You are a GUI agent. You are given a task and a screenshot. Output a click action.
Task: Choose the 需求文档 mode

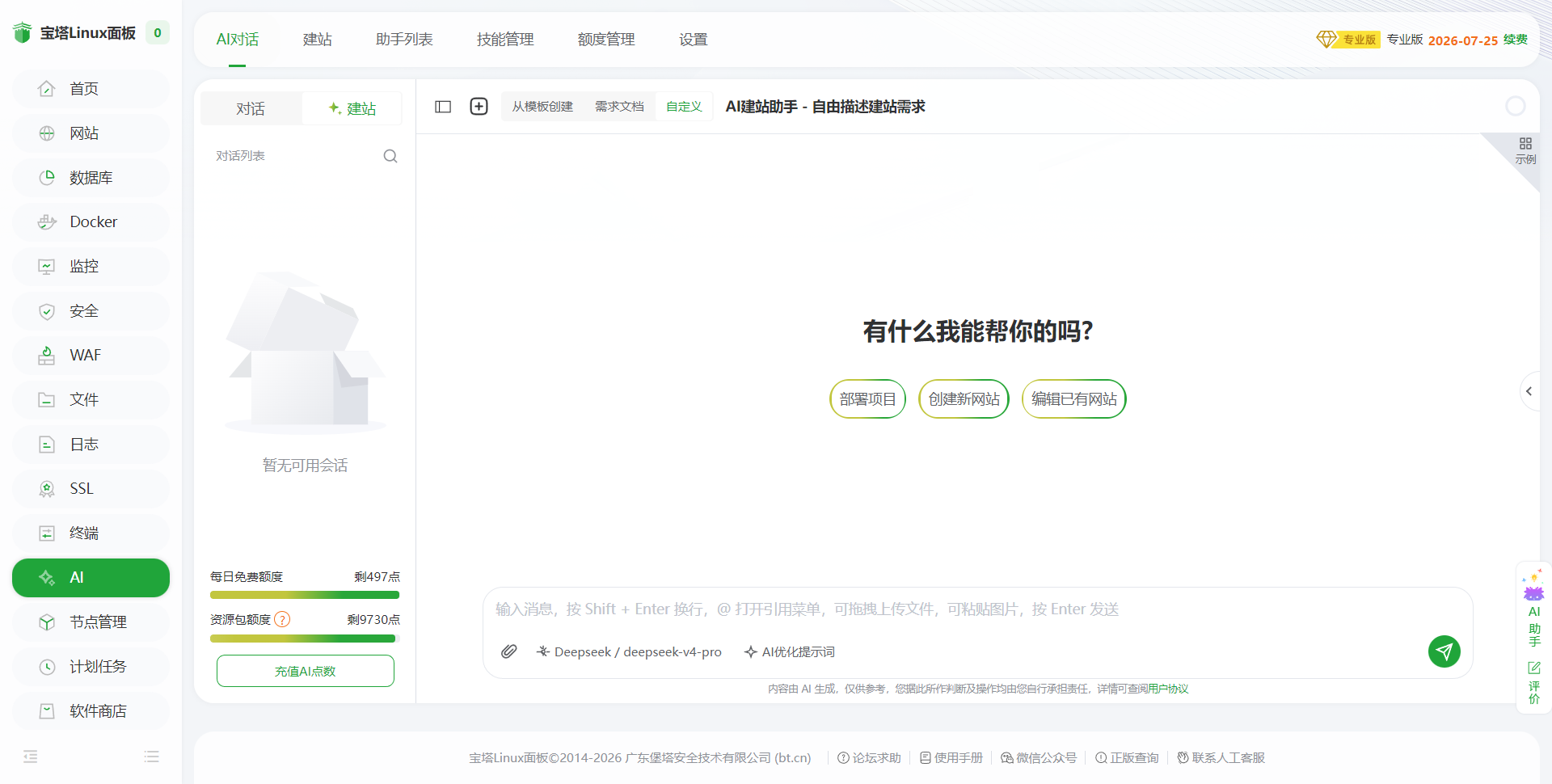tap(619, 107)
